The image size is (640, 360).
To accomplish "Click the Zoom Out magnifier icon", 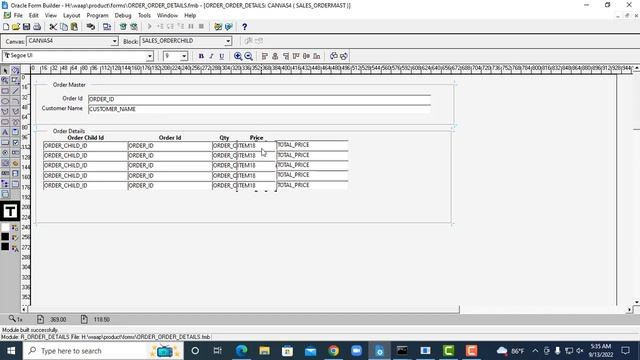I will [248, 56].
